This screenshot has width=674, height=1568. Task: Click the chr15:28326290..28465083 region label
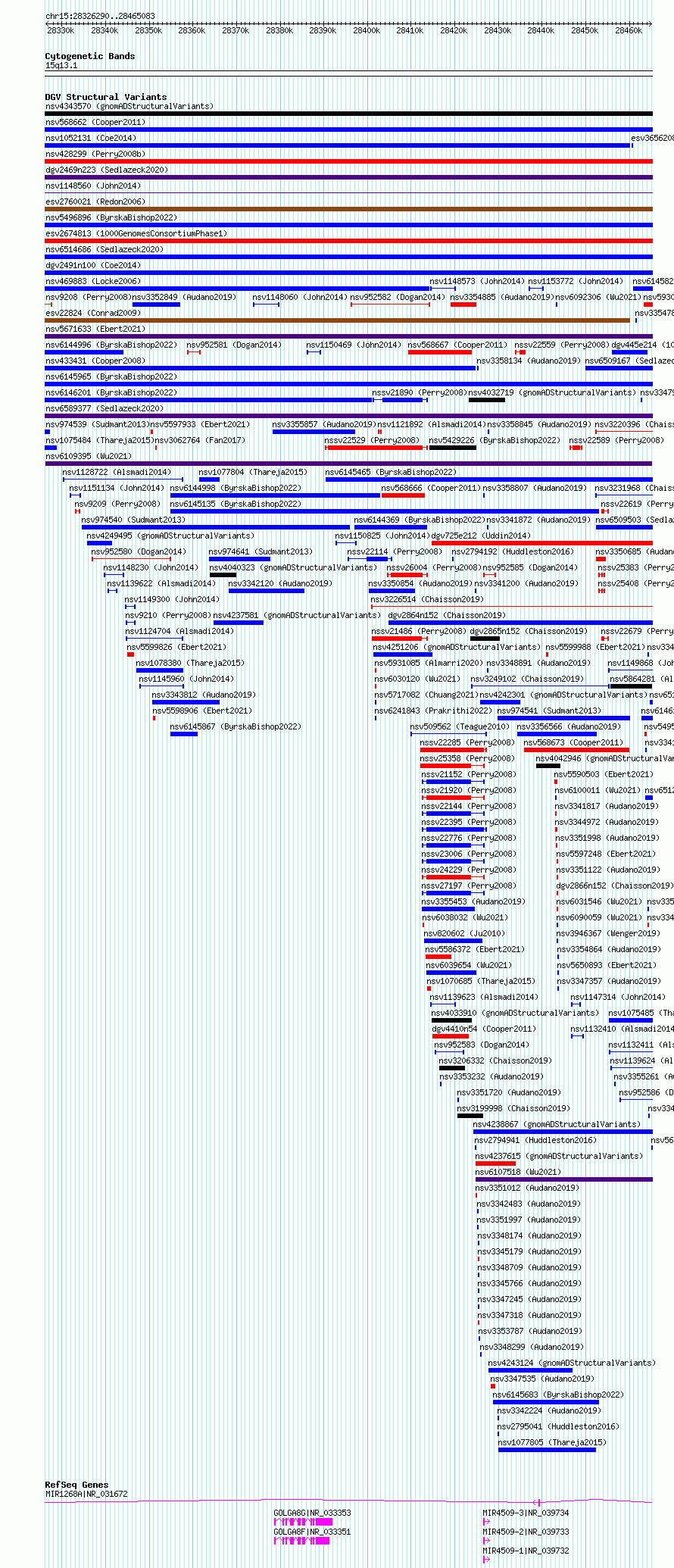[100, 16]
